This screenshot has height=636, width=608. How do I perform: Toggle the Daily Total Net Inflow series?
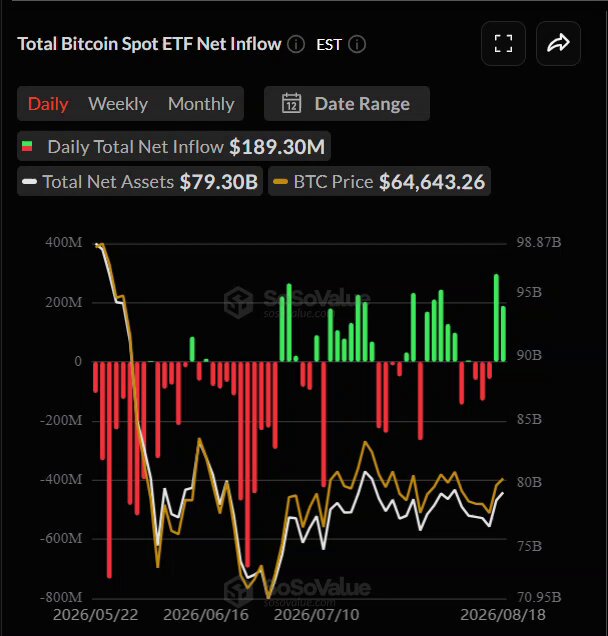pyautogui.click(x=174, y=146)
